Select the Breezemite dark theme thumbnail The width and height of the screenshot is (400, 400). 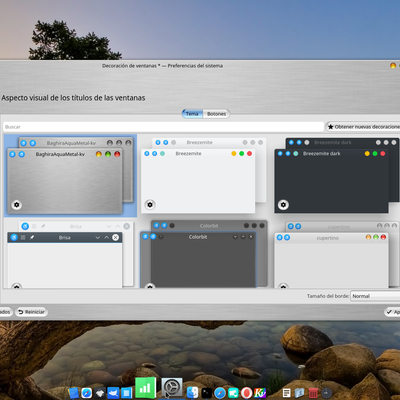(336, 176)
